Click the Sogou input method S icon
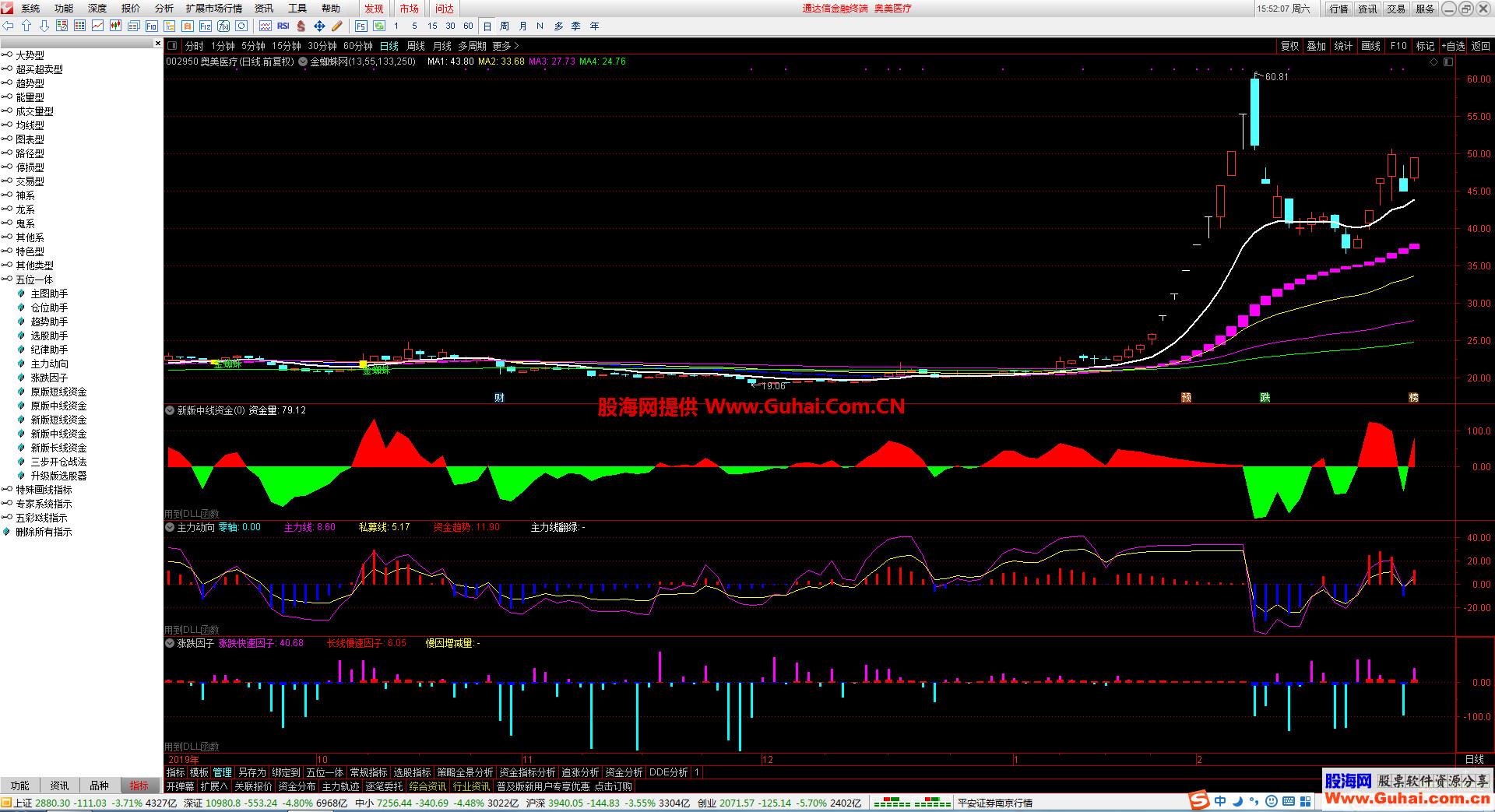 click(x=1200, y=800)
